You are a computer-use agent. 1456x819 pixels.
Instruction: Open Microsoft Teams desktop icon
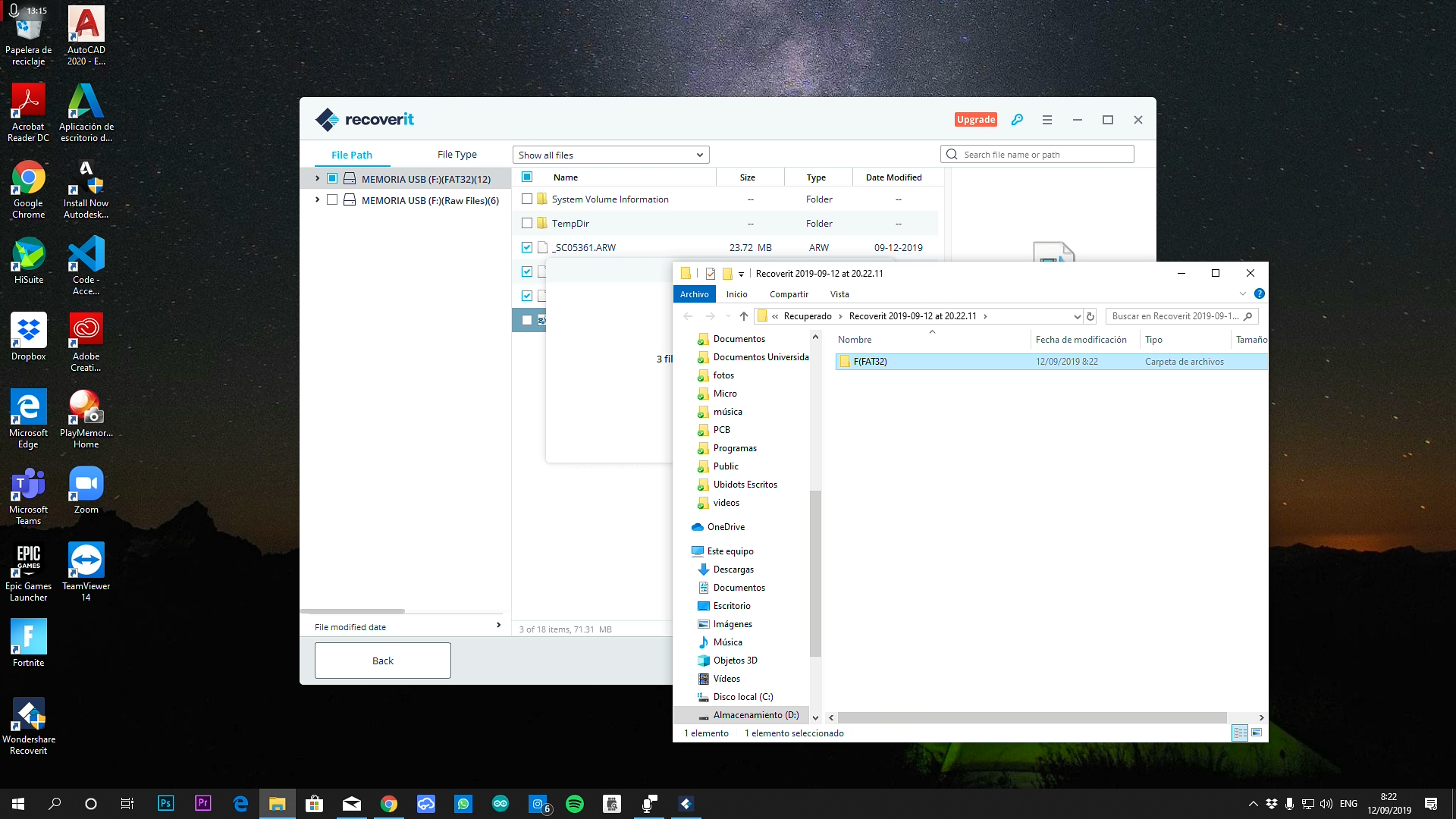pyautogui.click(x=28, y=495)
